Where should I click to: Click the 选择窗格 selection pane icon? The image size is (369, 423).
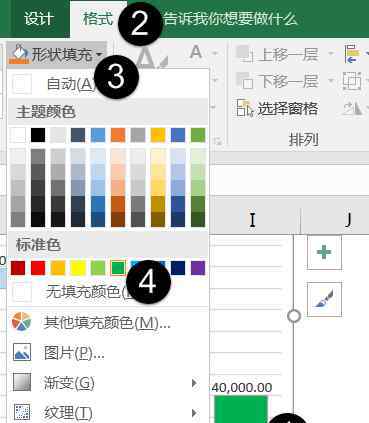pos(245,108)
